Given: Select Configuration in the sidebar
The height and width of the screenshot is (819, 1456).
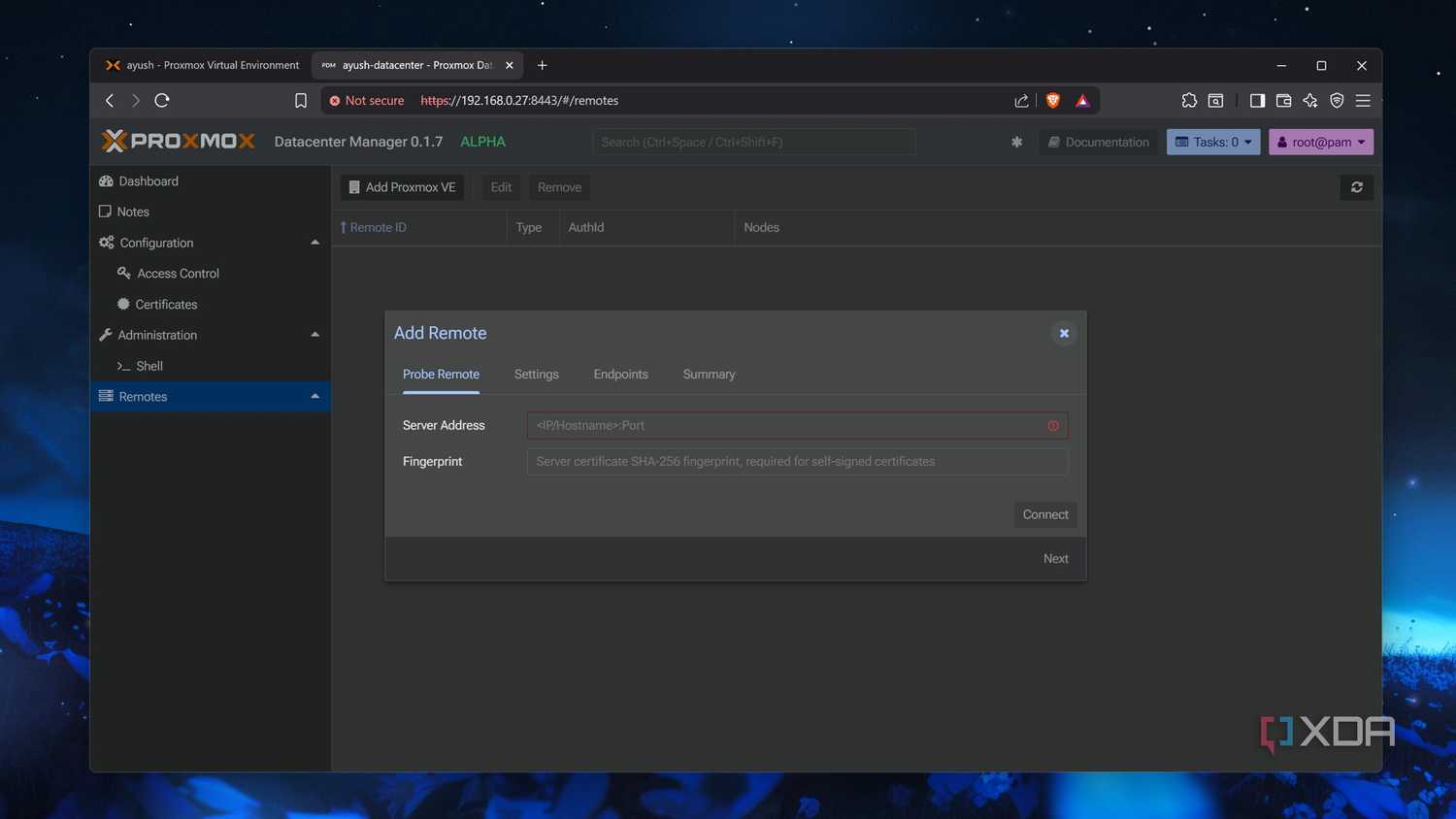Looking at the screenshot, I should coord(156,243).
